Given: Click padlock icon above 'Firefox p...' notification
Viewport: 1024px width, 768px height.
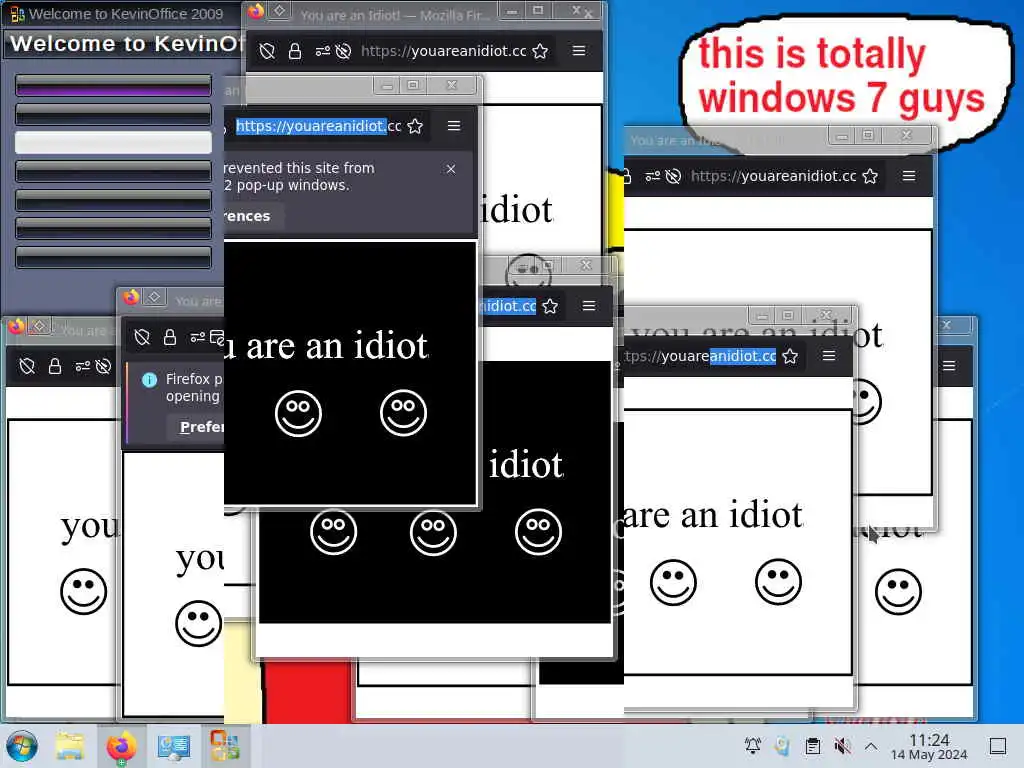Looking at the screenshot, I should click(170, 337).
